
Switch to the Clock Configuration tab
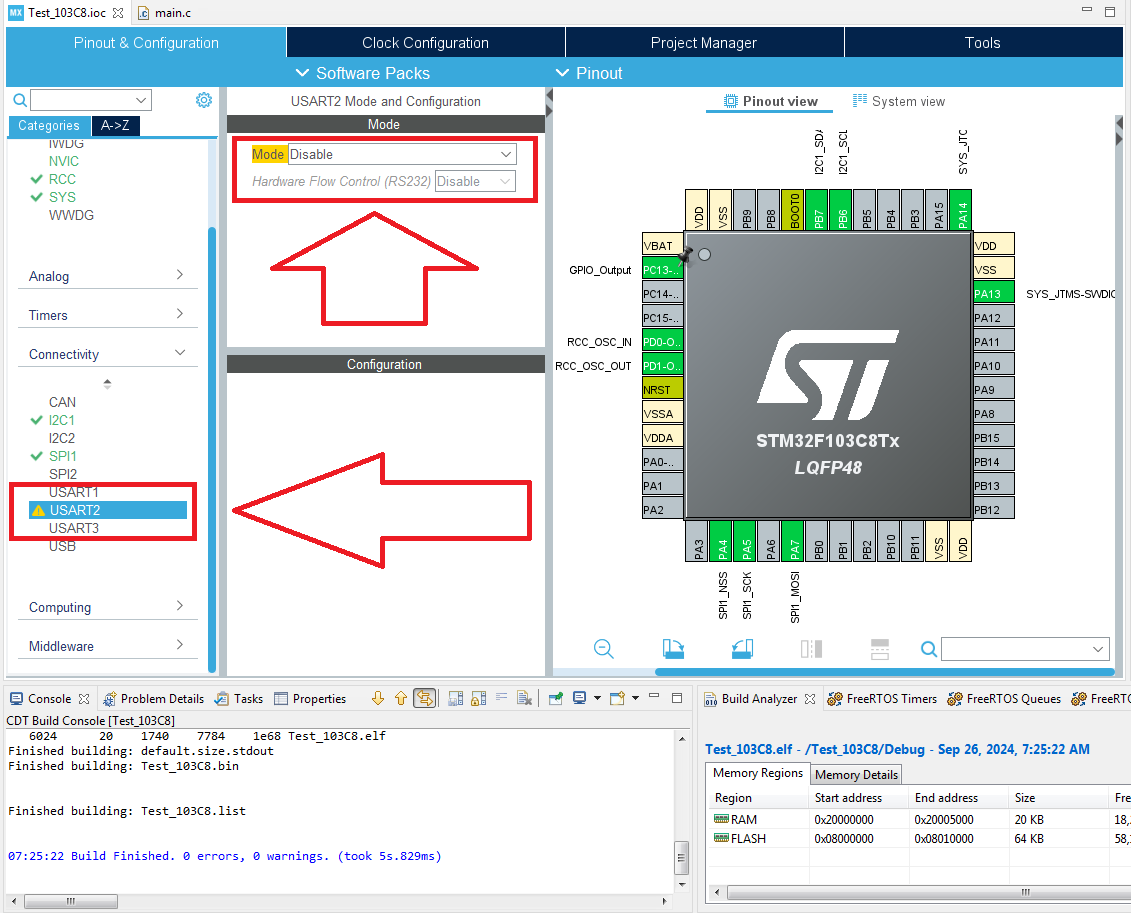425,43
